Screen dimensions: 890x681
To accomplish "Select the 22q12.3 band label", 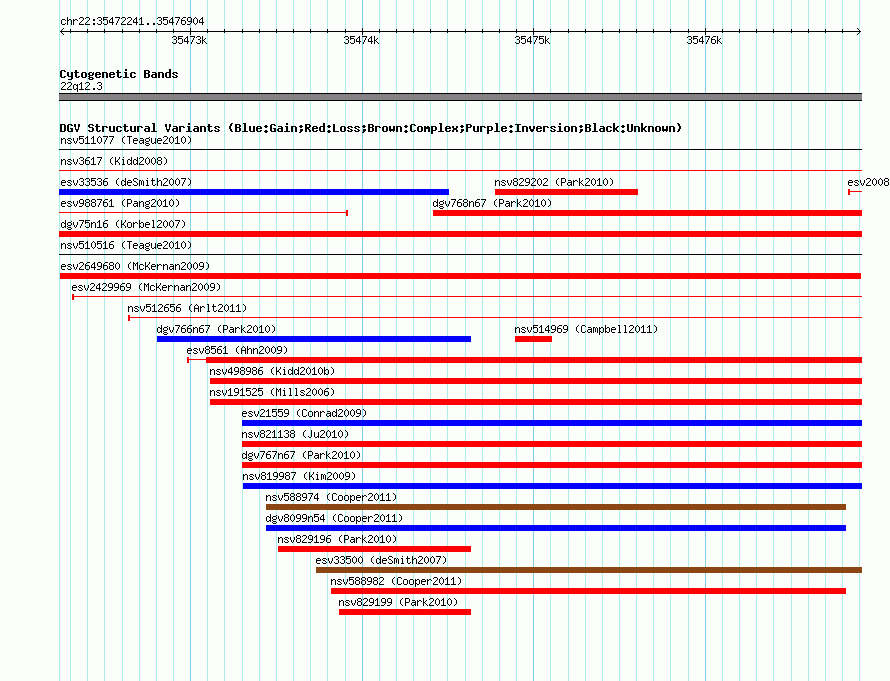I will click(81, 86).
